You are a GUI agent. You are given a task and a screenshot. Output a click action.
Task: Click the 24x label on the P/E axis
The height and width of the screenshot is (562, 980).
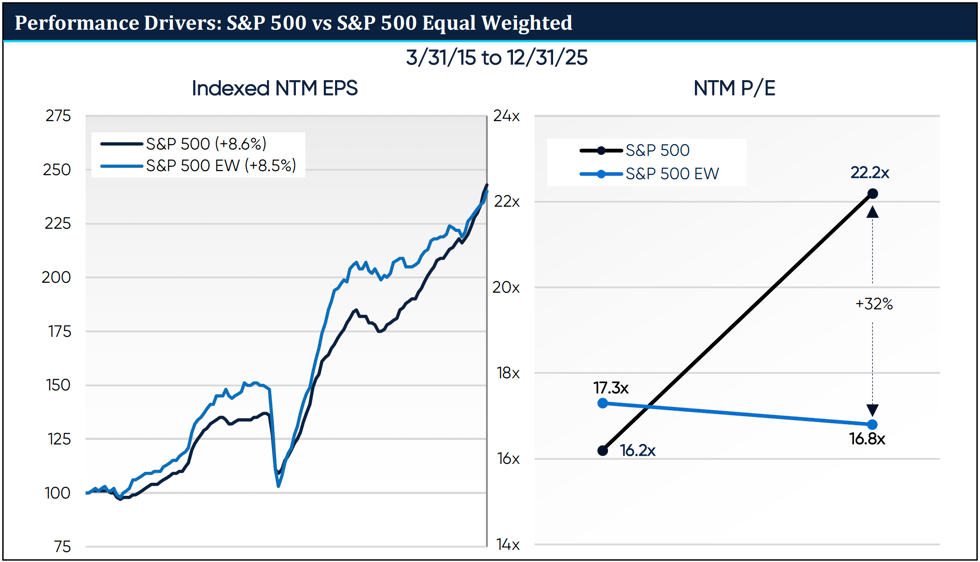(x=506, y=116)
